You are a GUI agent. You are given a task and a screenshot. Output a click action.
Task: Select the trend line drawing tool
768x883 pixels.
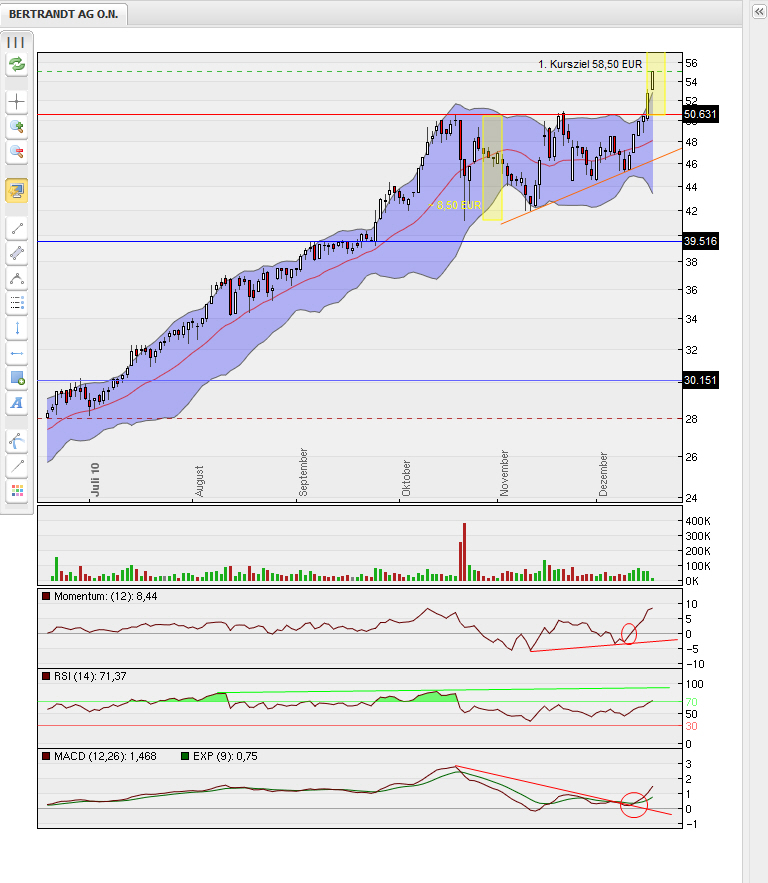17,228
